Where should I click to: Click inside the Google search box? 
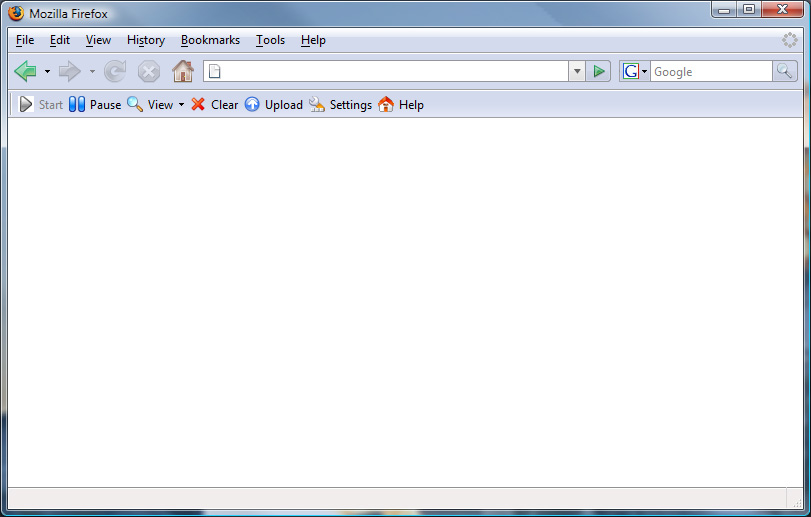coord(711,71)
